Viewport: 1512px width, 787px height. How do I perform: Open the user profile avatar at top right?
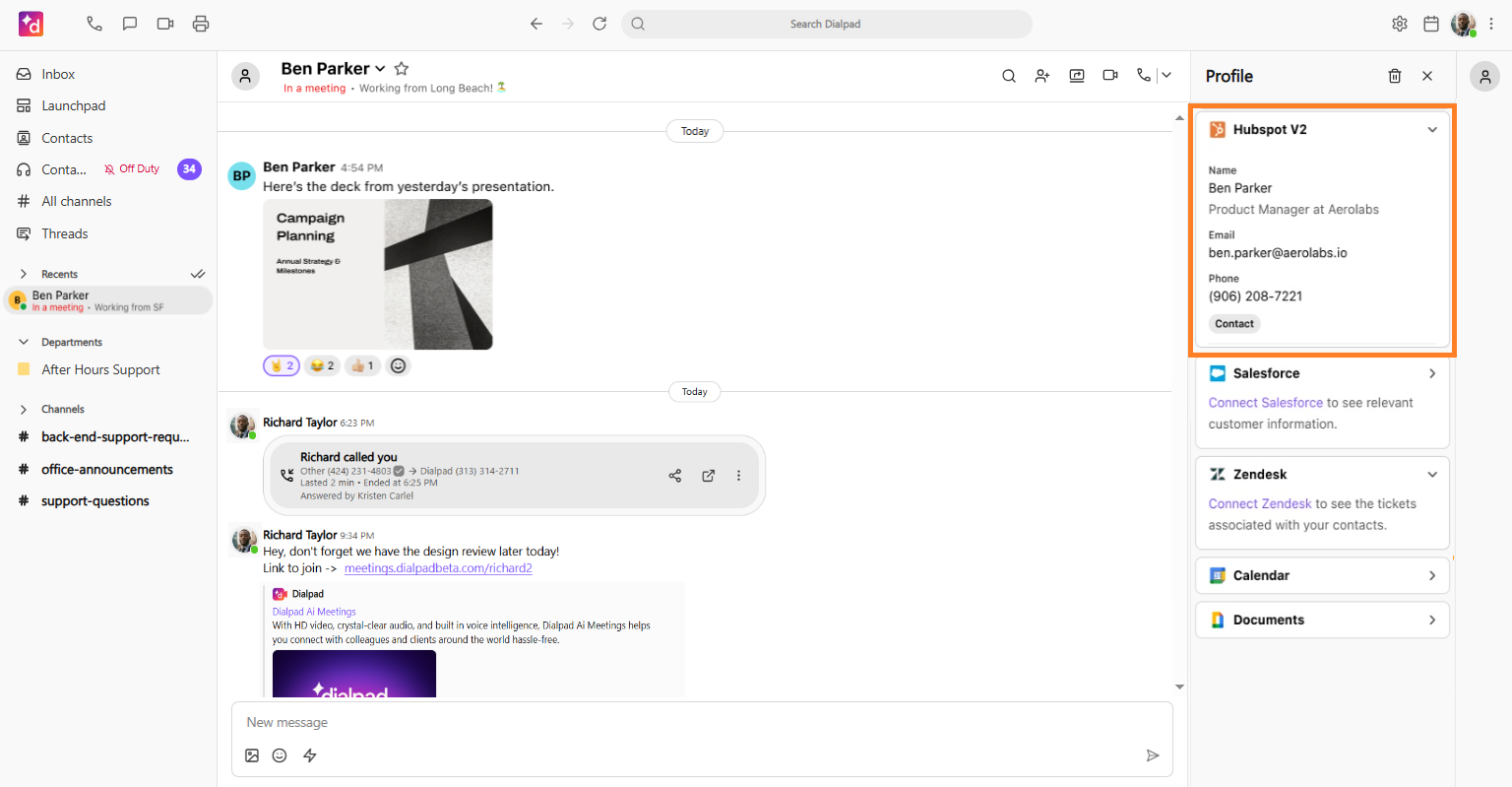(x=1464, y=24)
